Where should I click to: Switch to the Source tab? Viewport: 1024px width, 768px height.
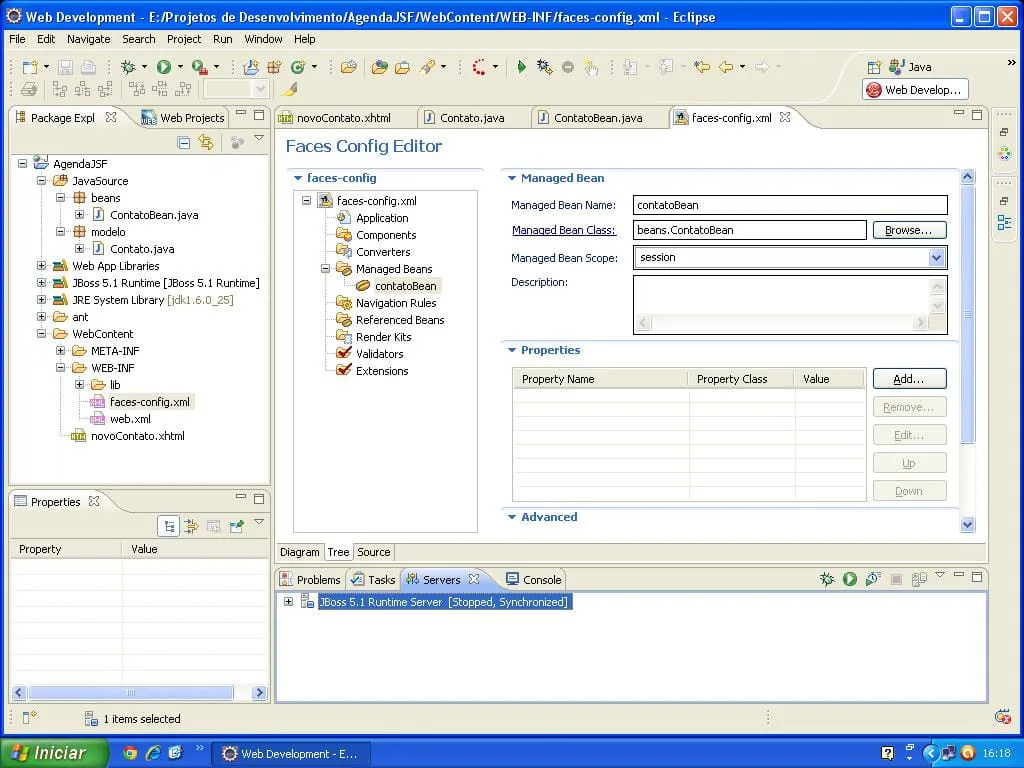374,552
